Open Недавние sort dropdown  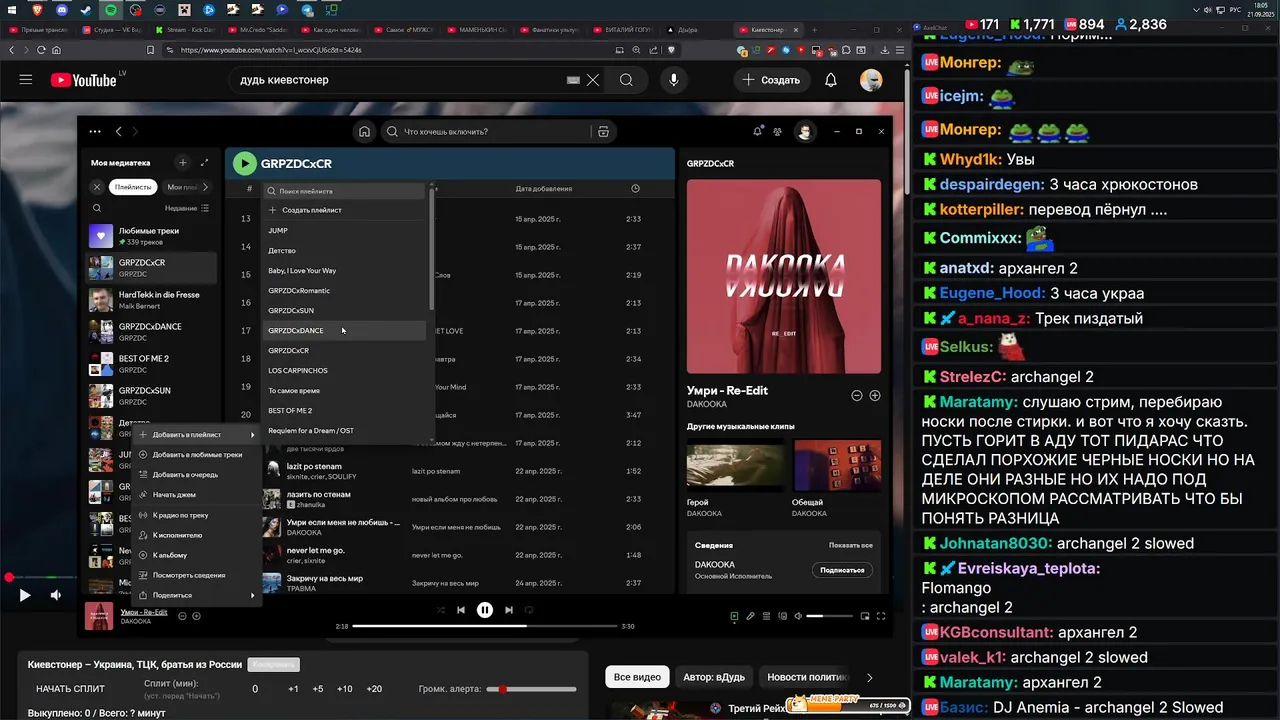(x=186, y=208)
